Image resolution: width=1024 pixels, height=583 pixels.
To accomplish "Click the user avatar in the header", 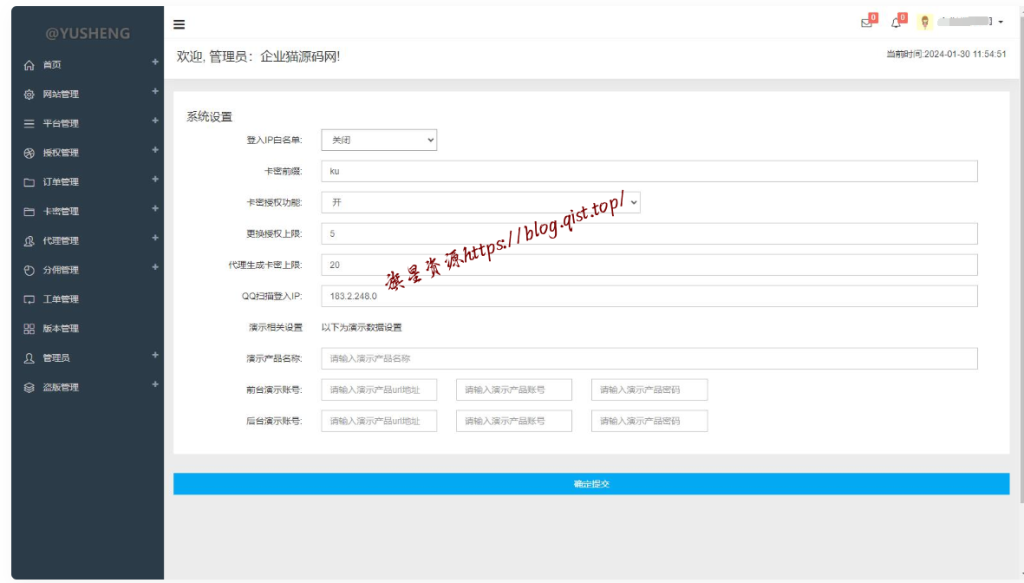I will [925, 23].
